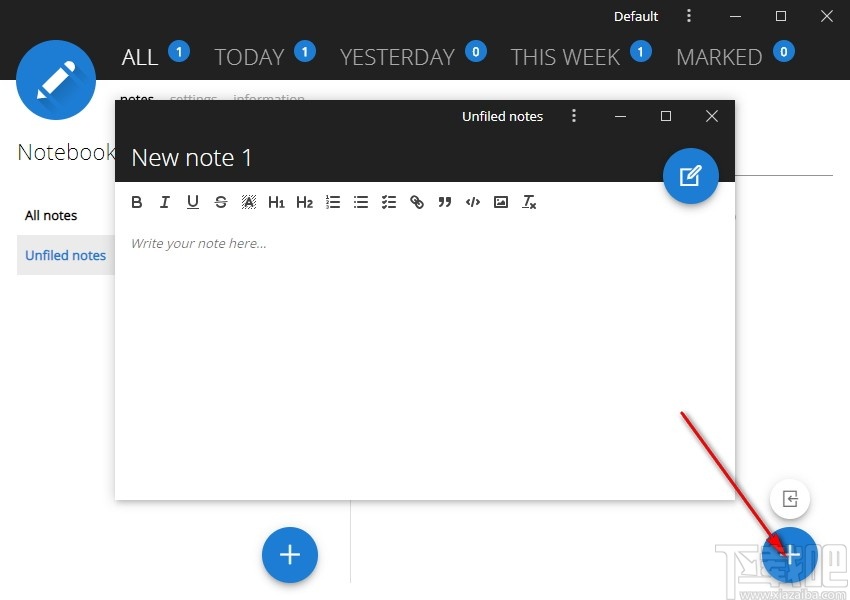Insert a code block
Viewport: 850px width, 600px height.
473,202
